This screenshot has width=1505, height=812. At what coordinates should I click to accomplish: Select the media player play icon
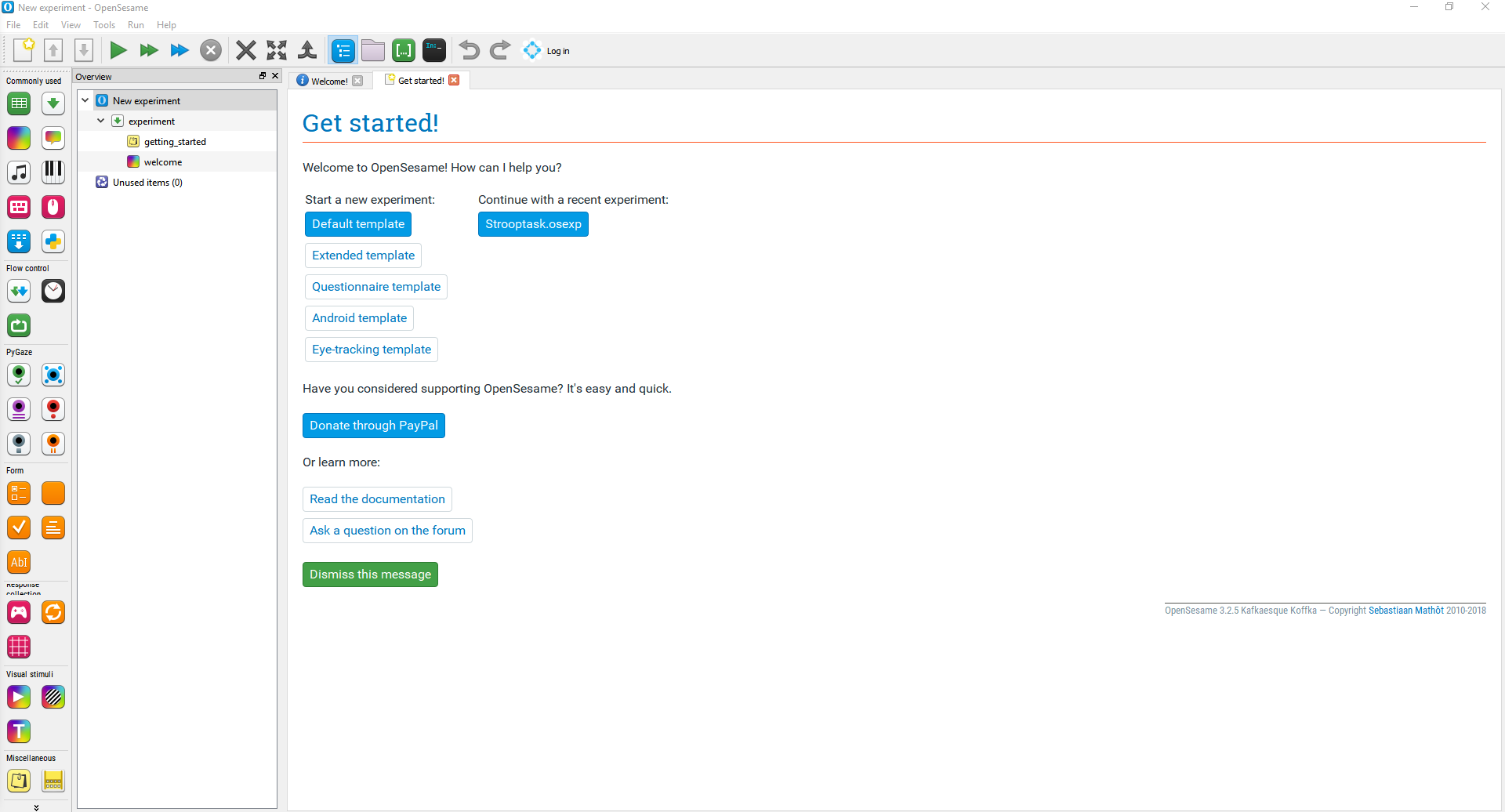coord(19,697)
